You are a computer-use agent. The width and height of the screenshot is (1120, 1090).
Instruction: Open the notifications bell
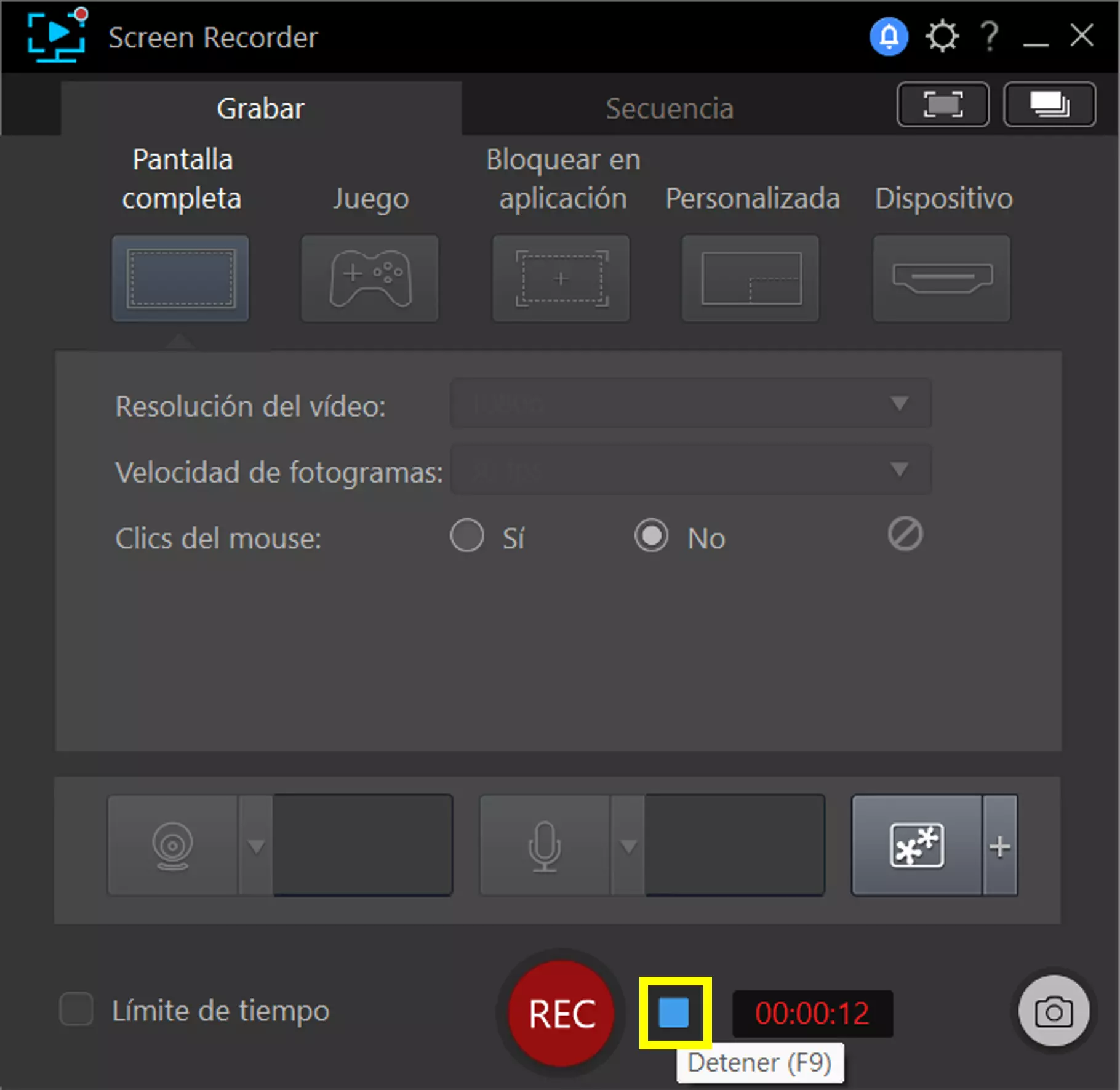pos(889,37)
